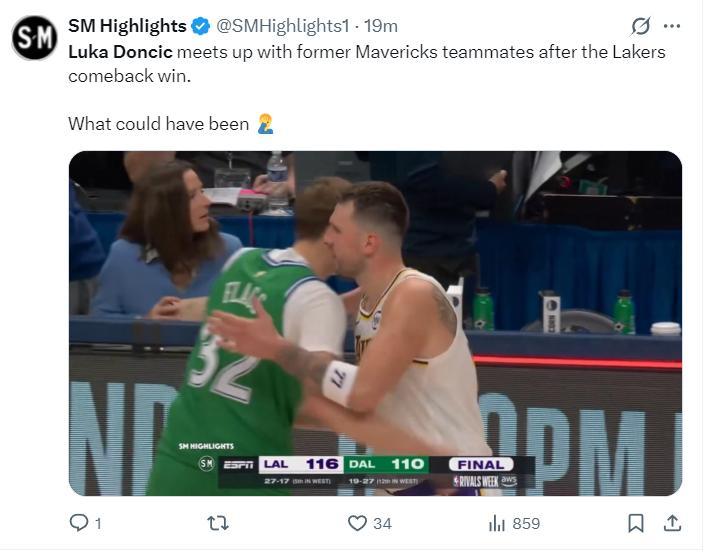
Task: Click the FINAL score badge in video
Action: [481, 464]
